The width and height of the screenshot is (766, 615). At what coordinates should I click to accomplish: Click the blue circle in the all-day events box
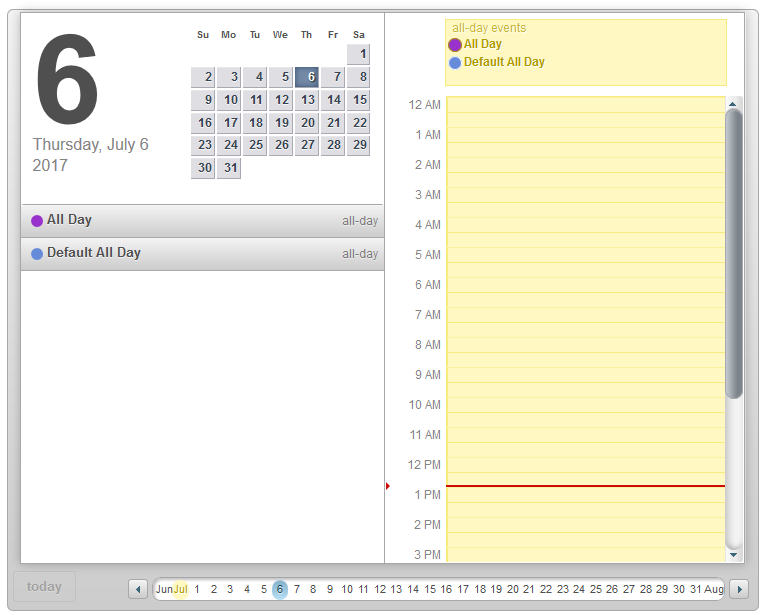(x=455, y=63)
